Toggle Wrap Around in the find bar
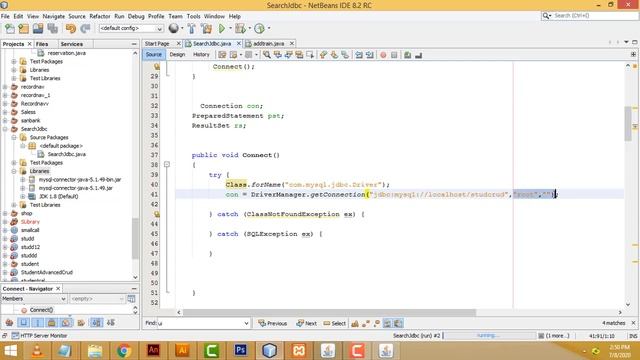 [x=398, y=323]
